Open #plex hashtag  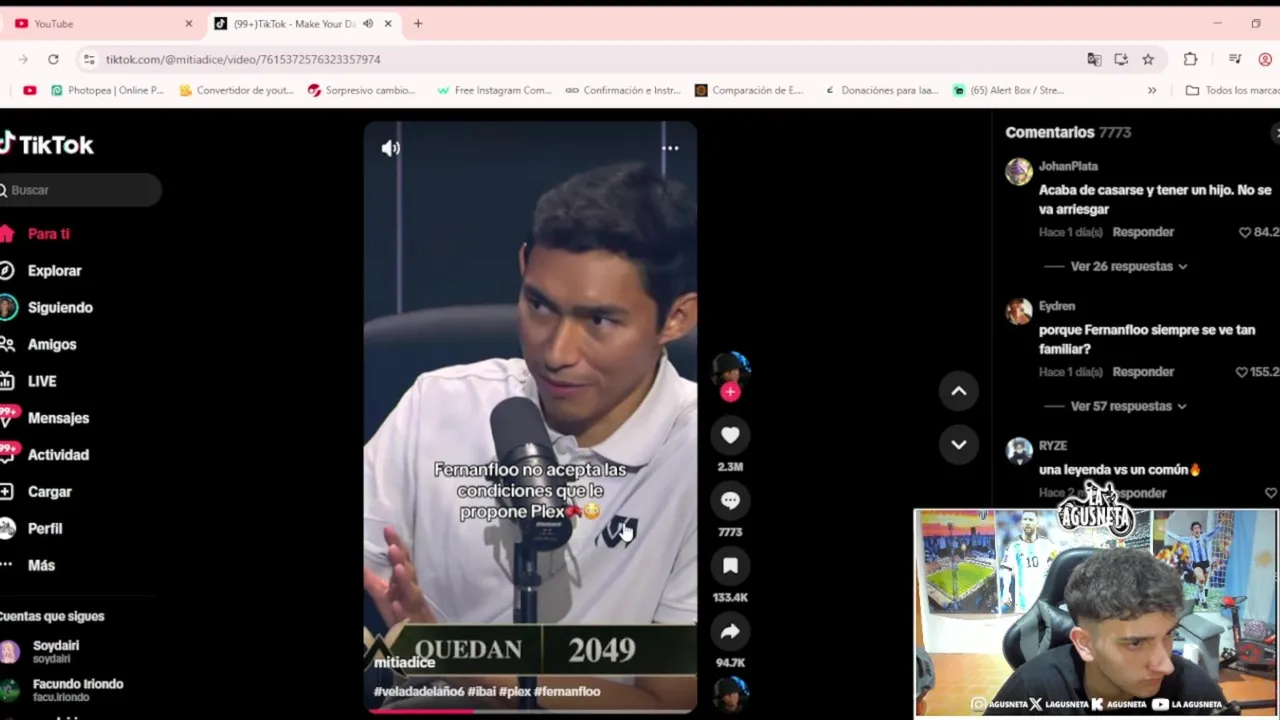coord(514,692)
